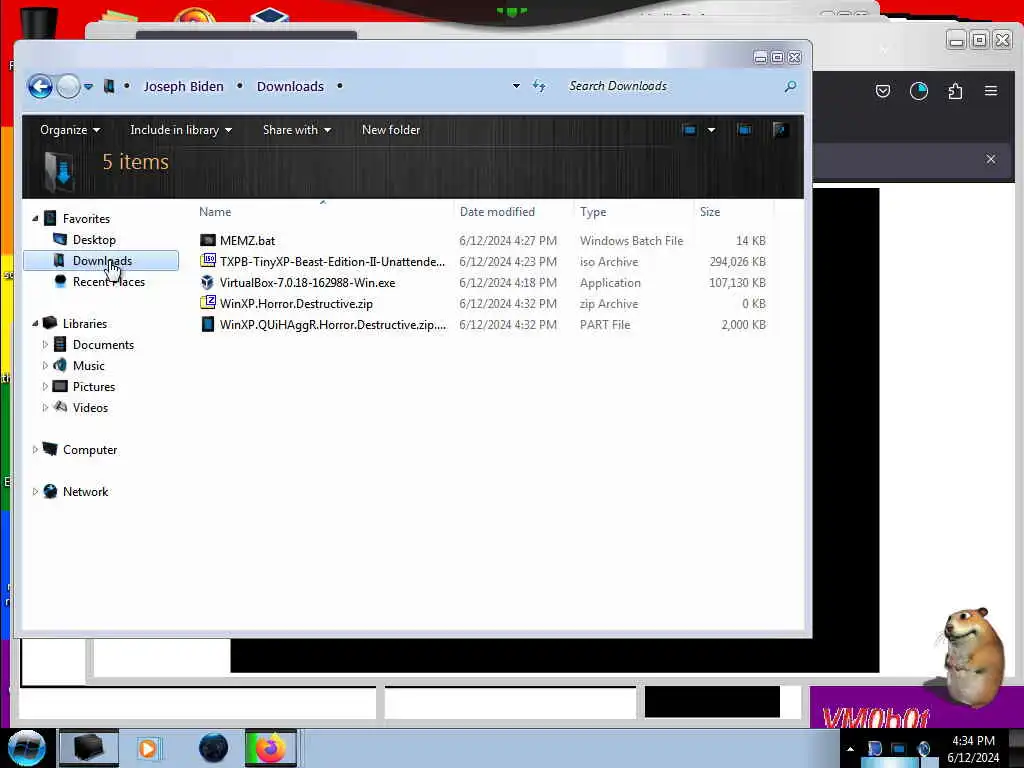Switch to the Firefox taskbar button
The image size is (1024, 768).
pyautogui.click(x=270, y=748)
